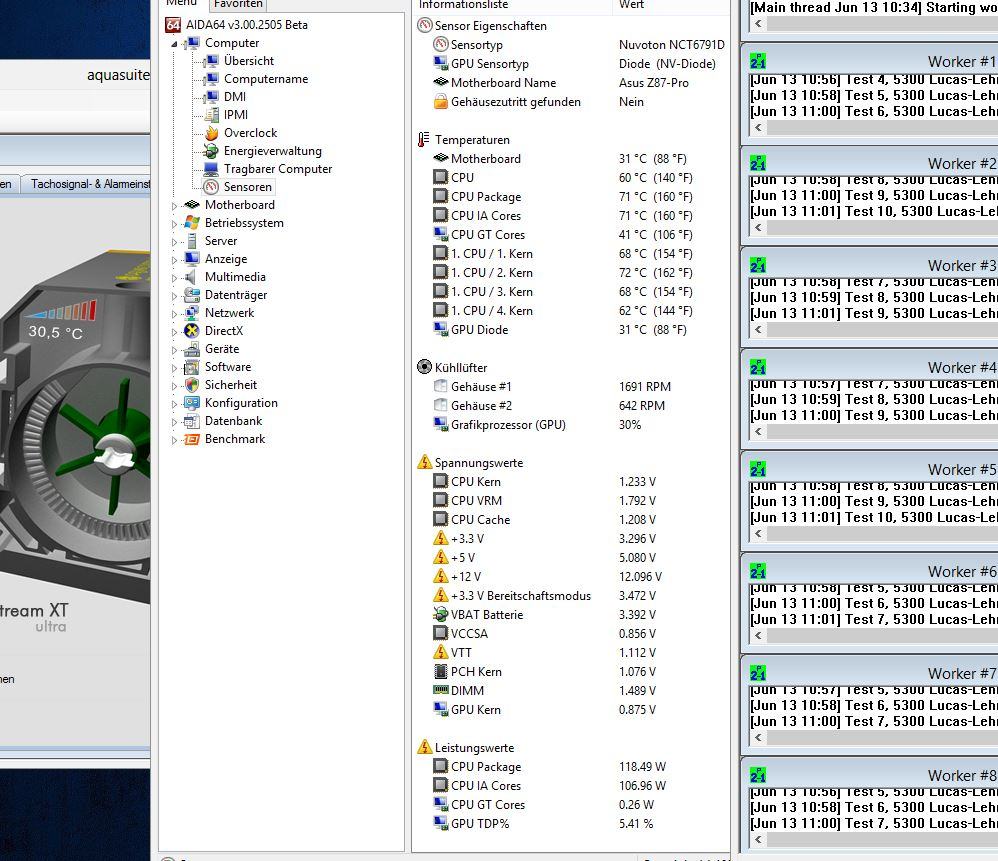The height and width of the screenshot is (861, 998).
Task: Expand the Motherboard tree node
Action: pyautogui.click(x=174, y=206)
